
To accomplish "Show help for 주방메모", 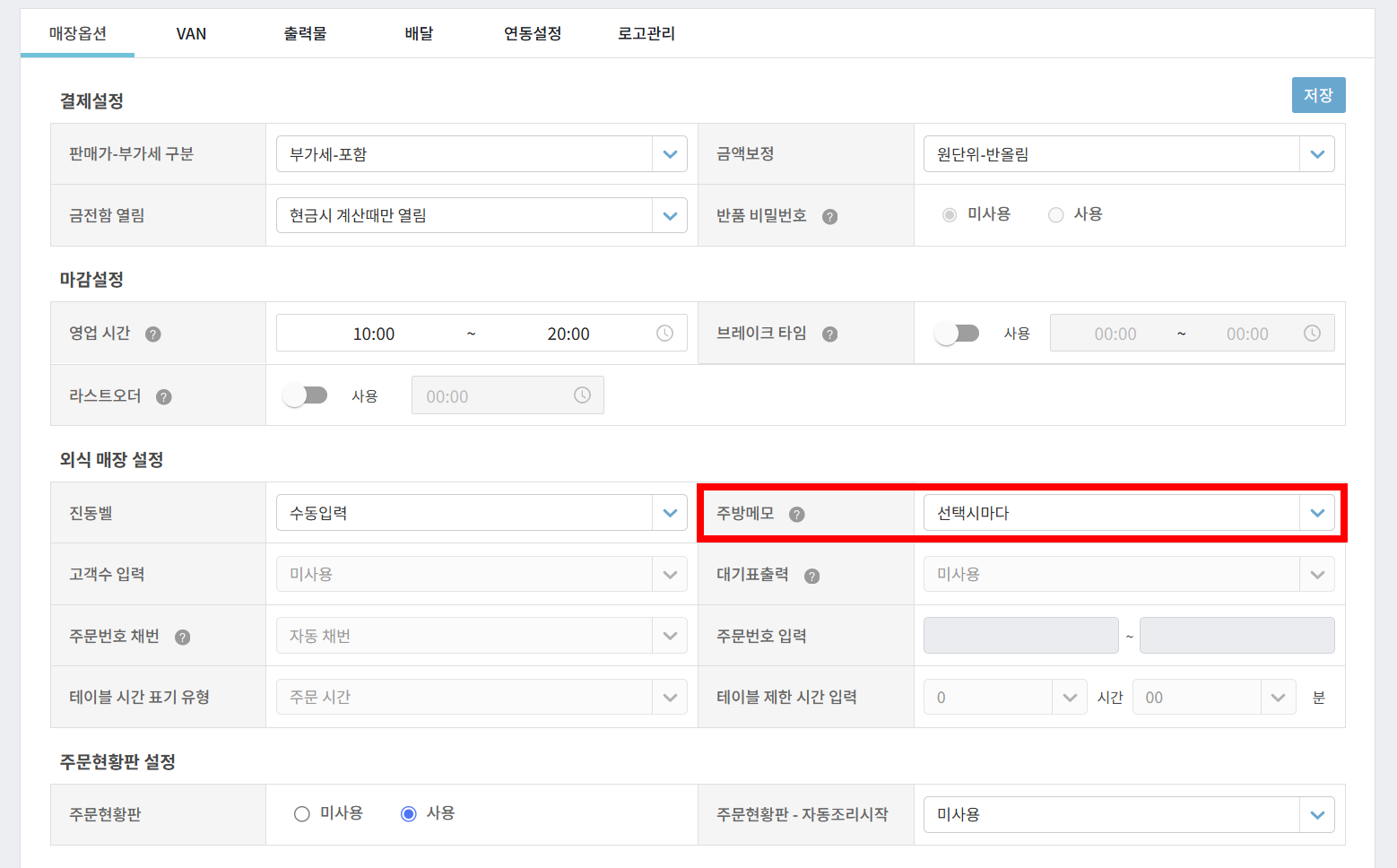I will point(797,515).
